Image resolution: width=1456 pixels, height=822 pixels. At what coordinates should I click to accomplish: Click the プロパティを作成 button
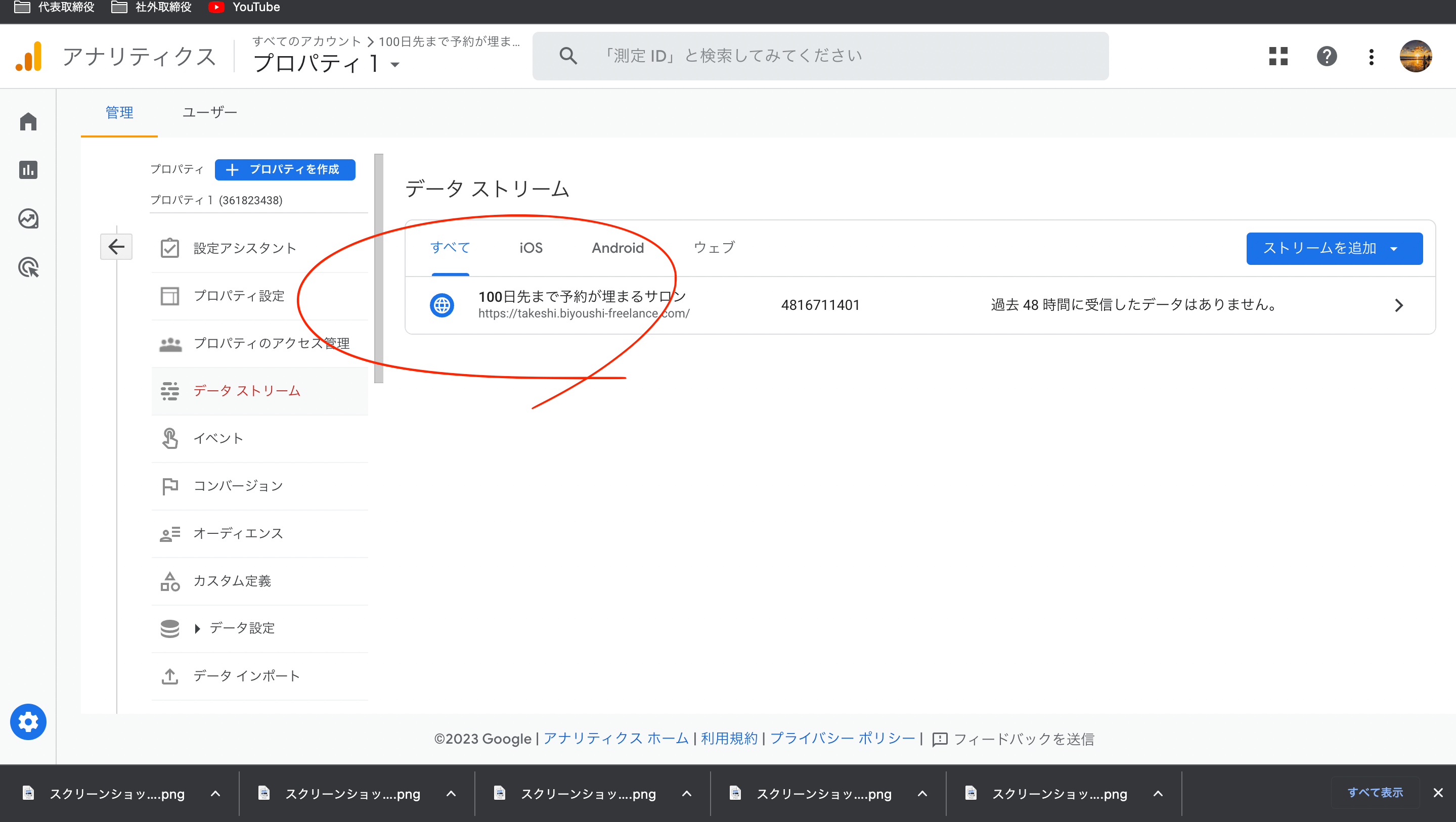click(285, 169)
